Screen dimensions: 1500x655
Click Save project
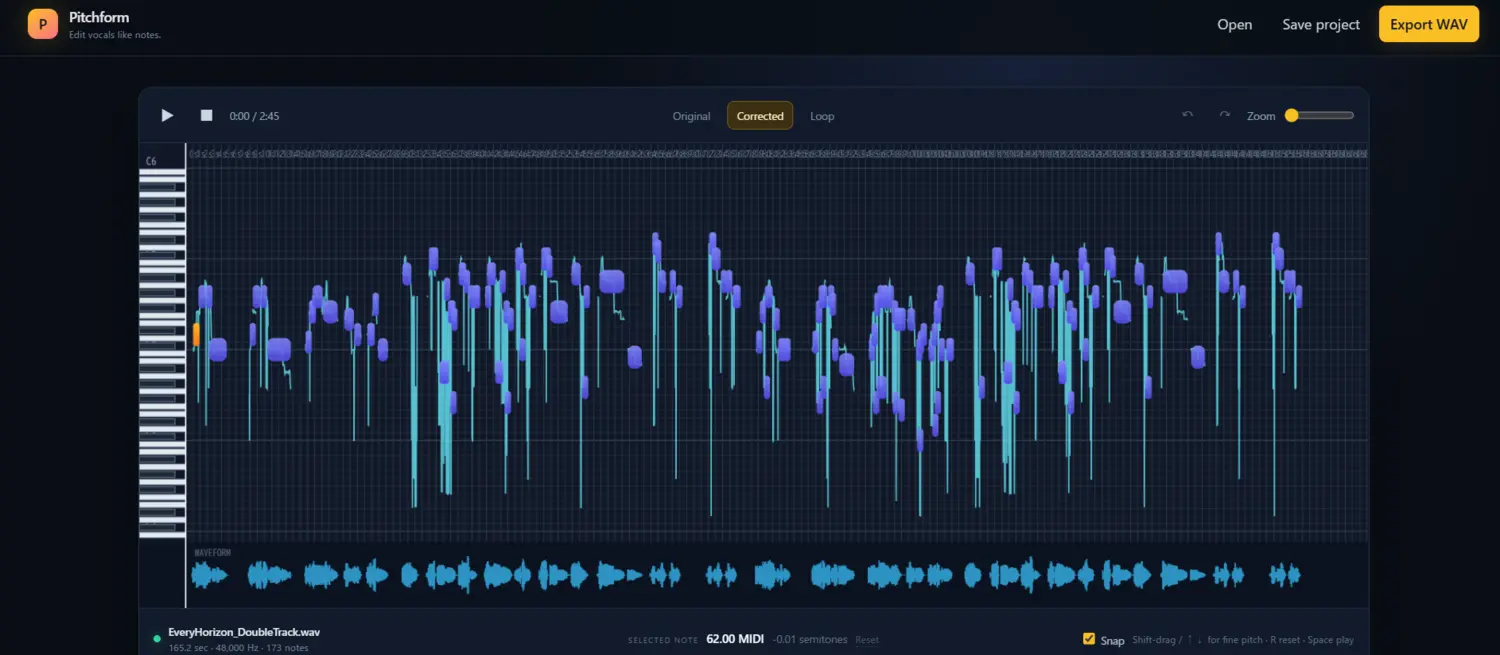1321,24
